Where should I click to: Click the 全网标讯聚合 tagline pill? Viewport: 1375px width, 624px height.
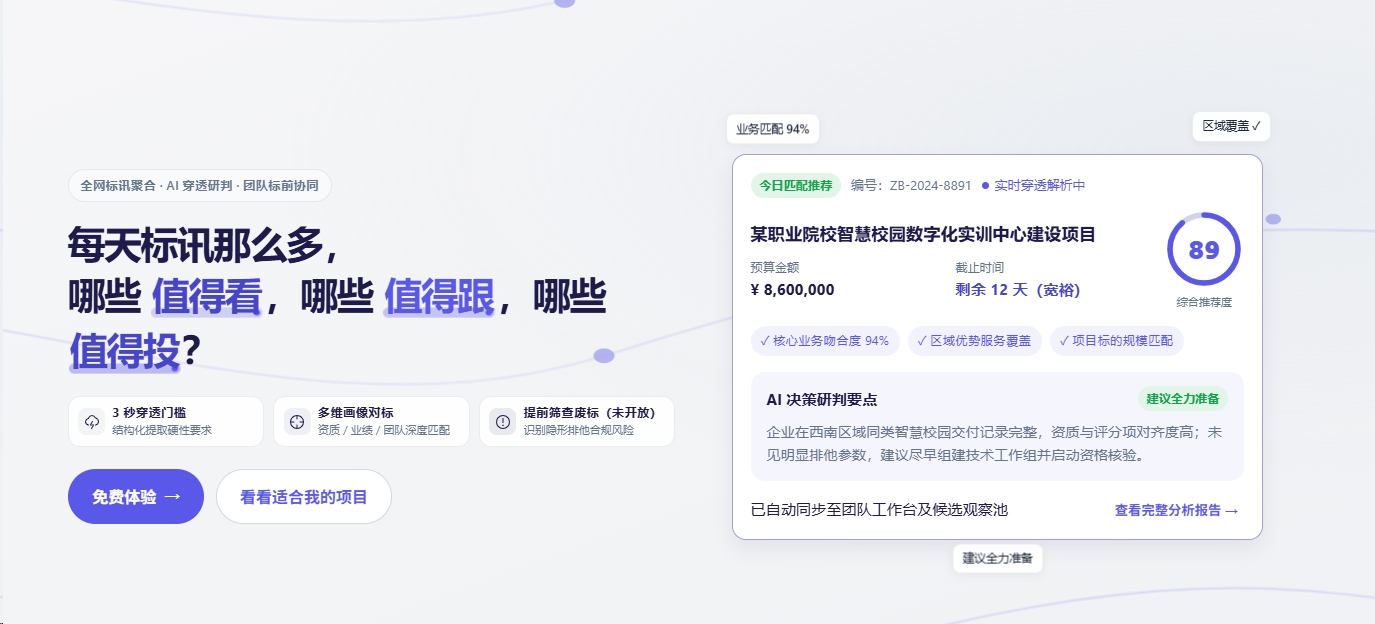pyautogui.click(x=200, y=186)
